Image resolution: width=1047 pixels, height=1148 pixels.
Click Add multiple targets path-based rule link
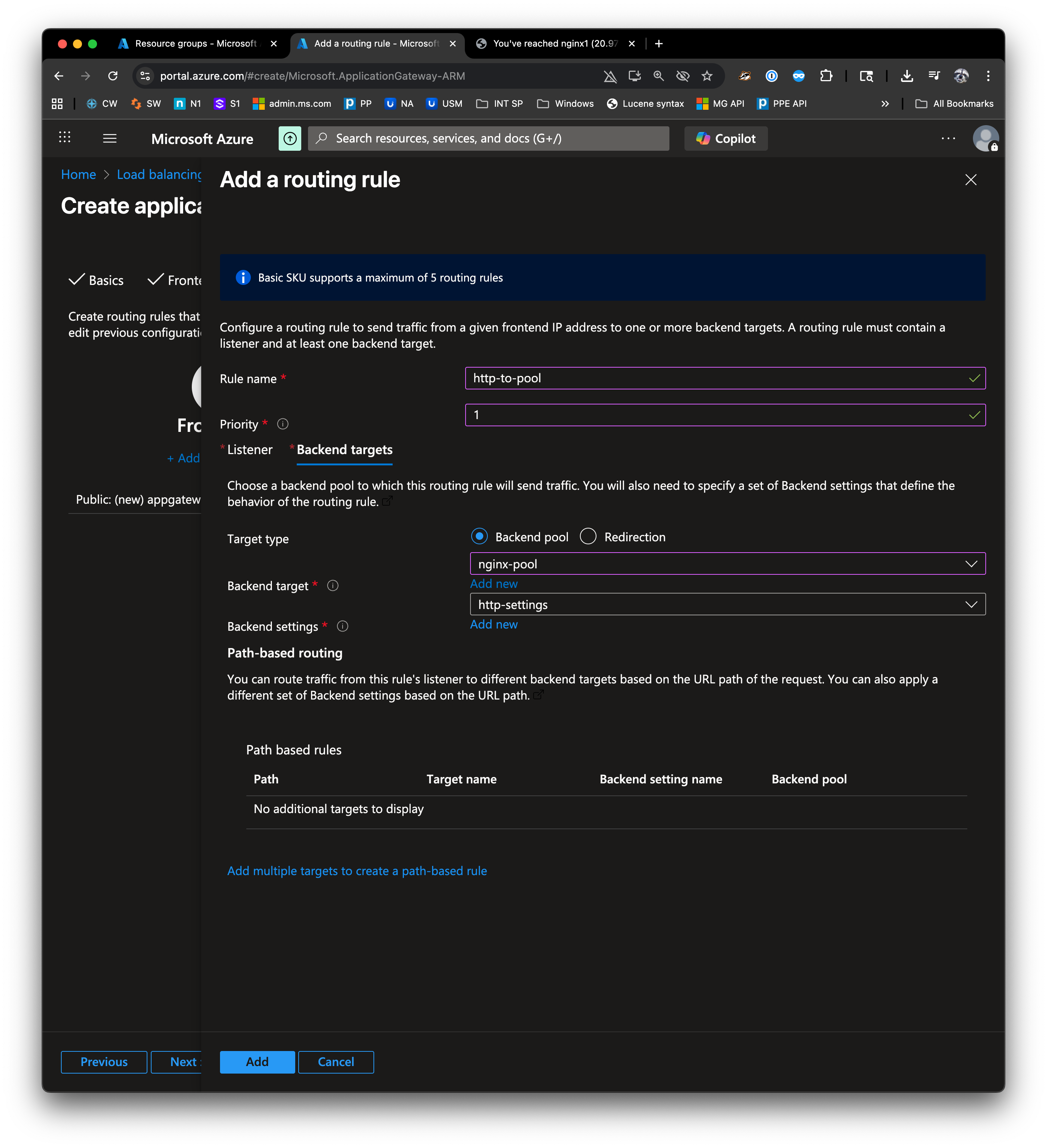[x=357, y=871]
